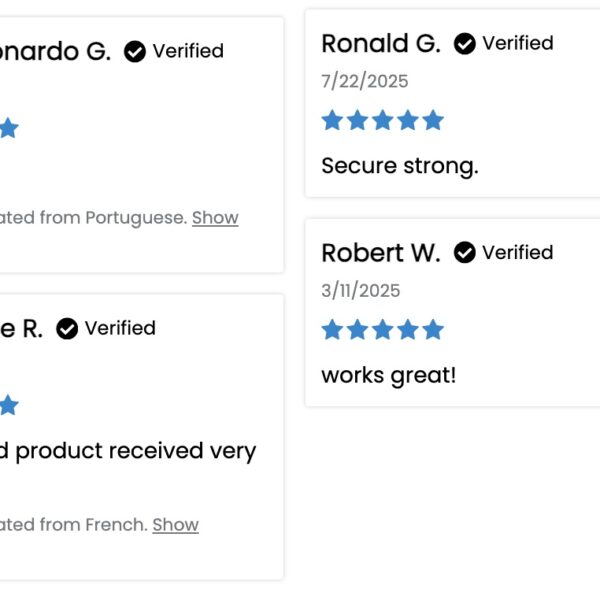Screen dimensions: 600x600
Task: Click the blue star in the French review
Action: coord(8,405)
